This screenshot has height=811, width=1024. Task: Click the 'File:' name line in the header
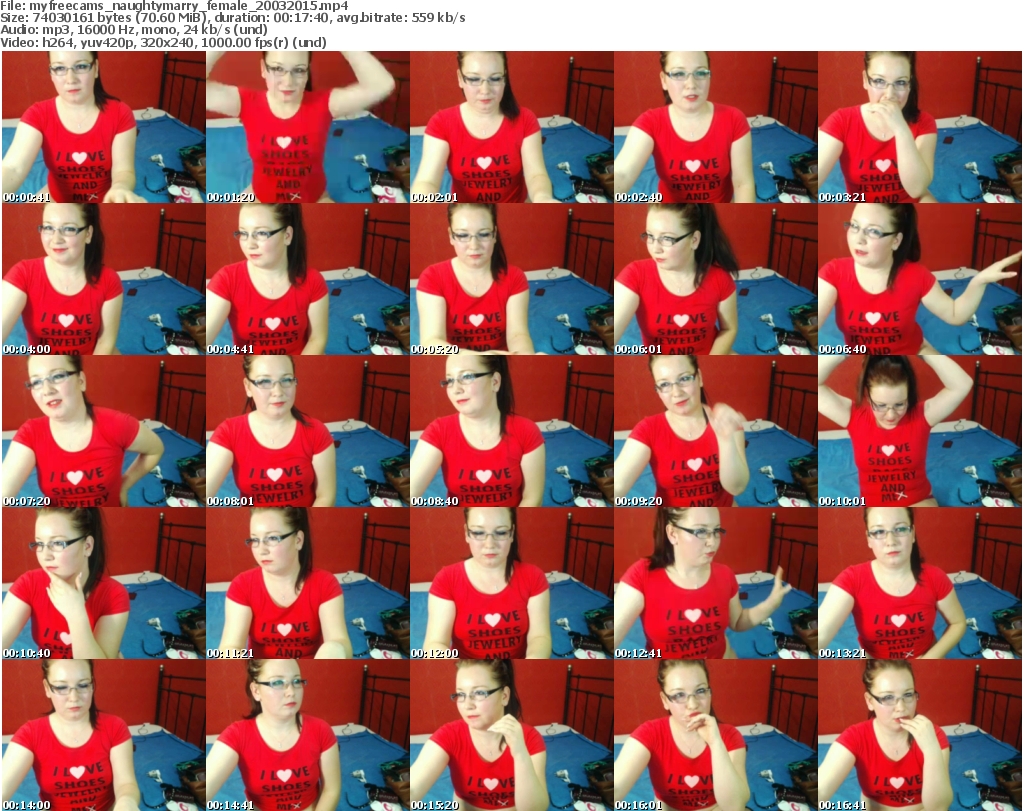(x=174, y=6)
